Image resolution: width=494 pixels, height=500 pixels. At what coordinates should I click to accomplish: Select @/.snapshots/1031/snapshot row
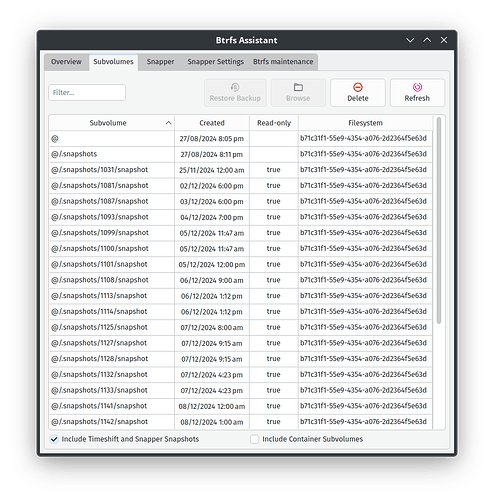[241, 170]
